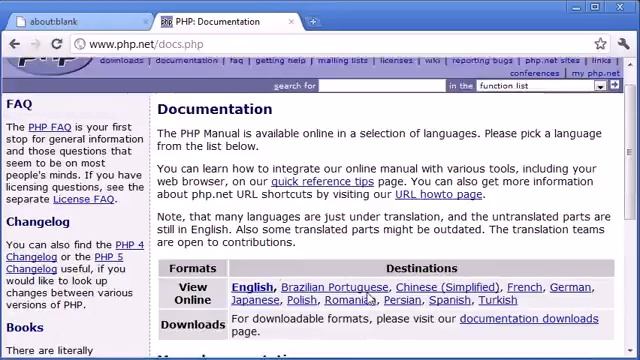Screen dimensions: 640x360
Task: Click the Formats table header
Action: coord(193,268)
